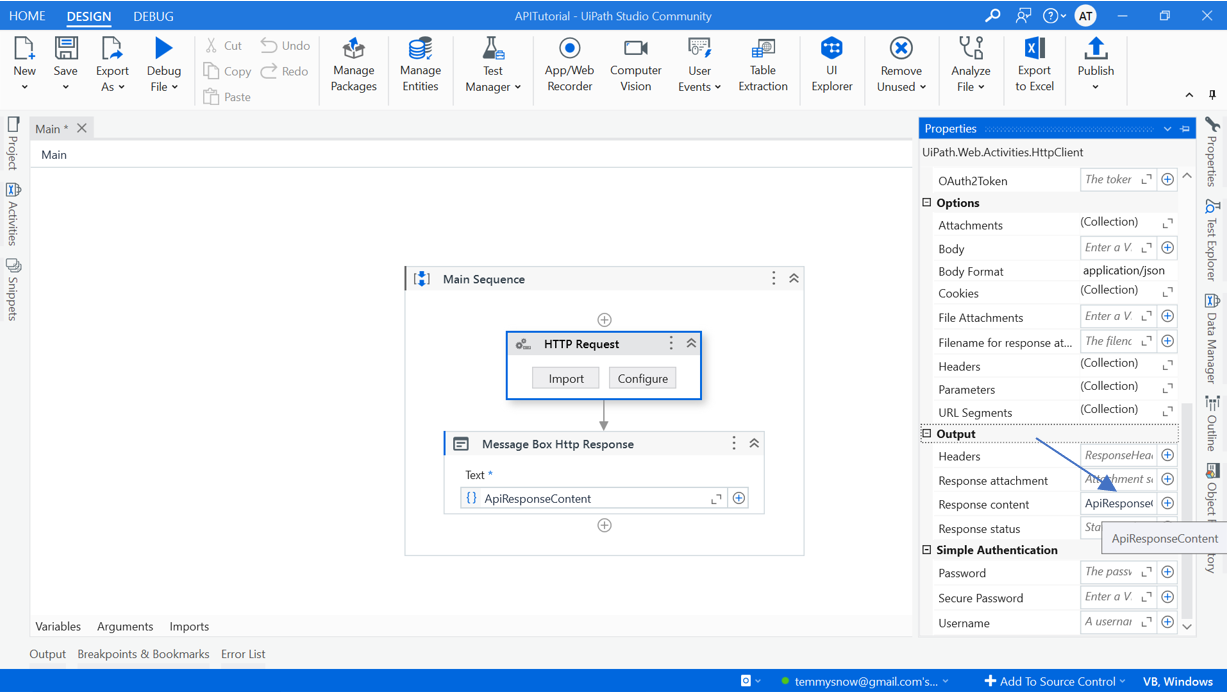Open the VB, Windows language selector
Screen dimensions: 1227x692
tap(1178, 680)
